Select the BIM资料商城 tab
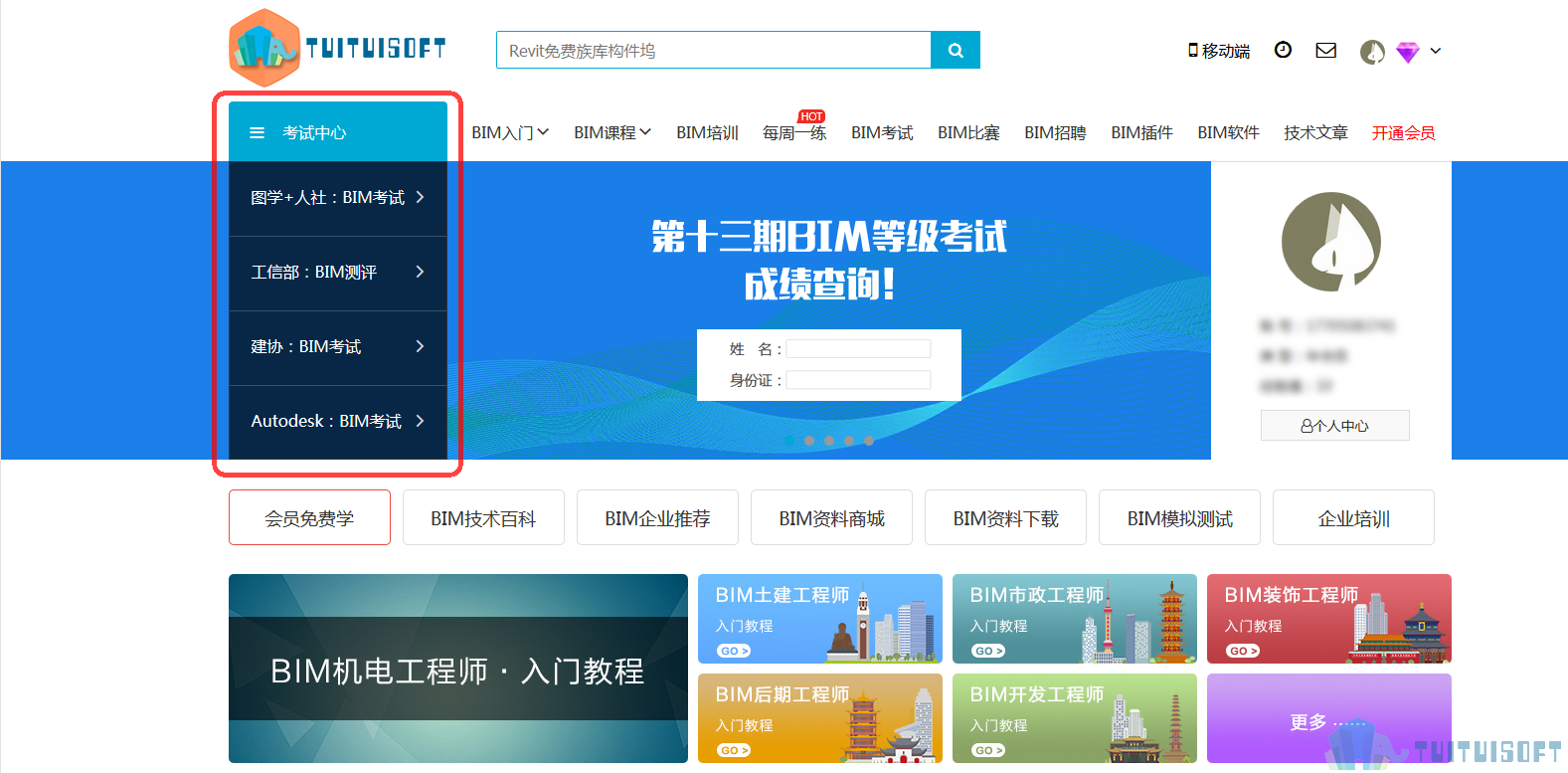Image resolution: width=1568 pixels, height=773 pixels. 831,517
